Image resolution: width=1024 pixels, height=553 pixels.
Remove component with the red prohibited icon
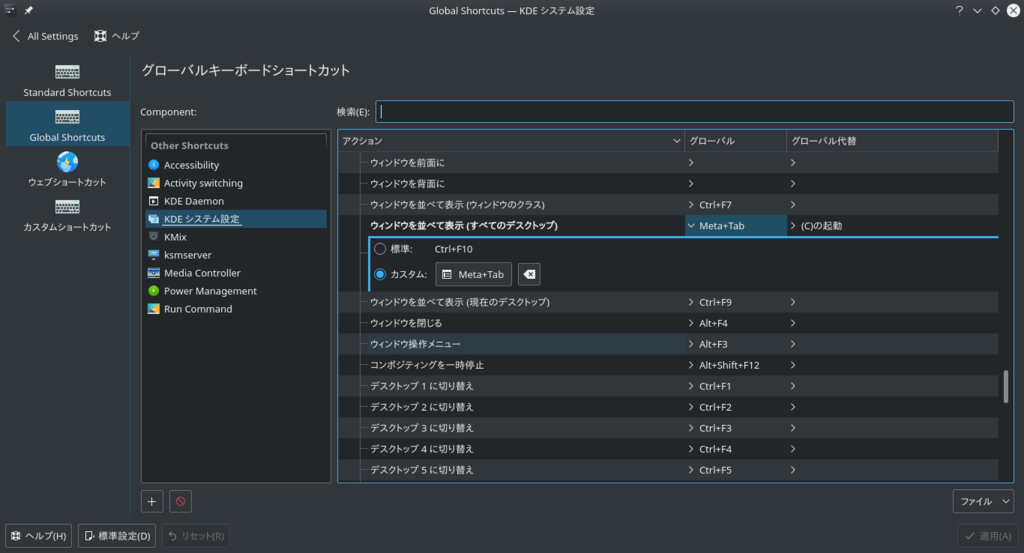point(180,501)
